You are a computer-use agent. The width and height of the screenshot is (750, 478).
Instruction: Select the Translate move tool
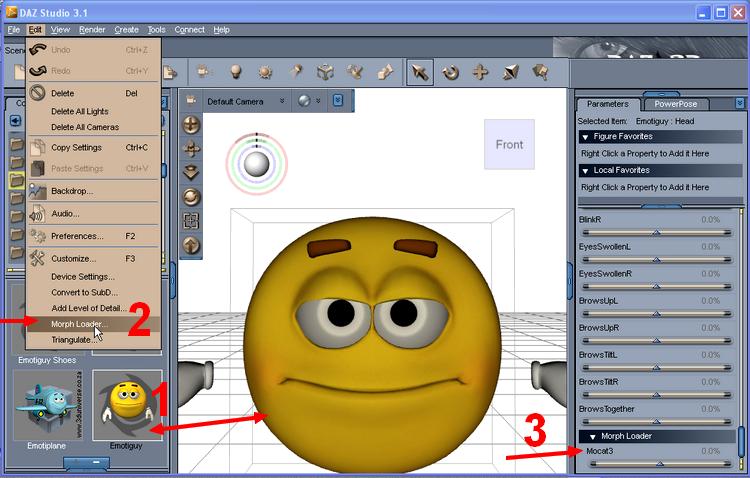coord(480,73)
